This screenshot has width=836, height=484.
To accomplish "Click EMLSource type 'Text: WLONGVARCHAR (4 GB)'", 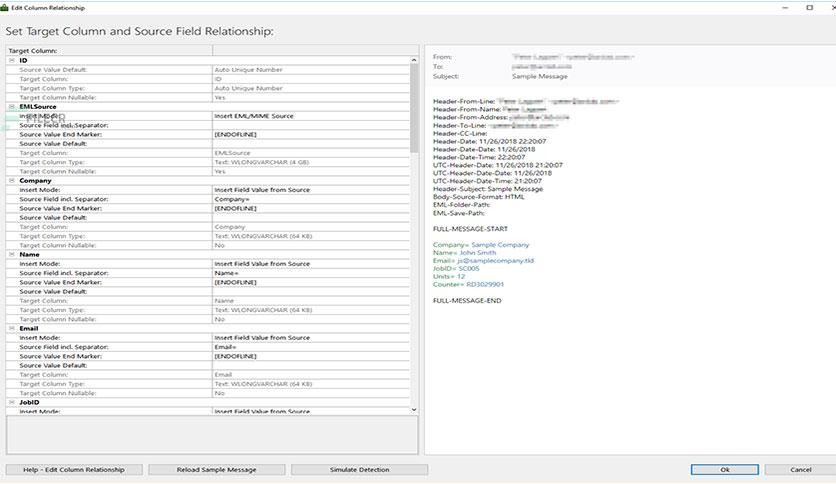I will coord(262,162).
